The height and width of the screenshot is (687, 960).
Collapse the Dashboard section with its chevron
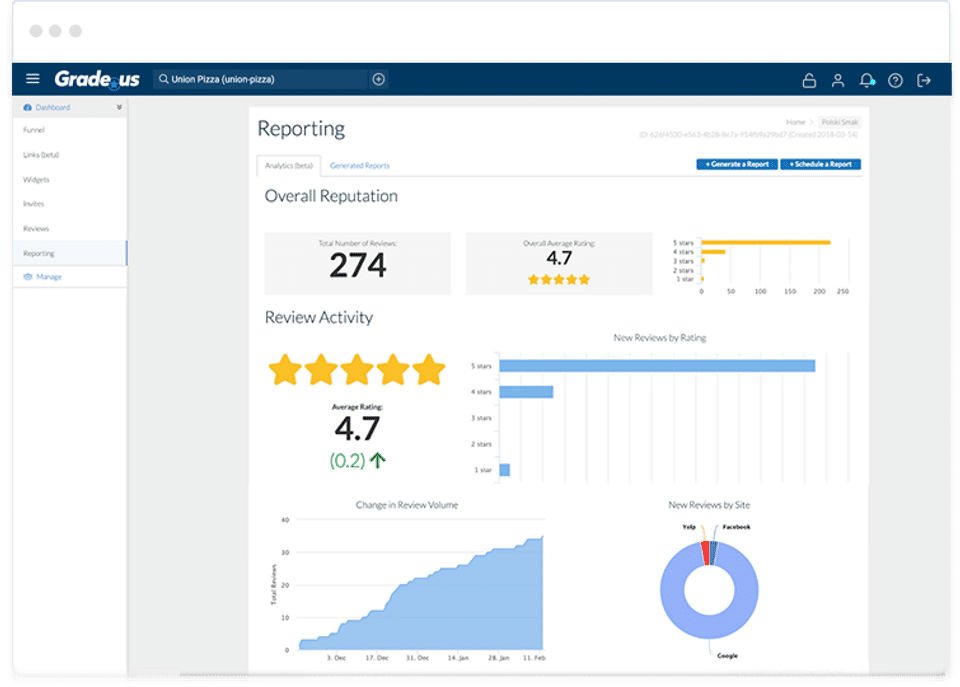119,107
